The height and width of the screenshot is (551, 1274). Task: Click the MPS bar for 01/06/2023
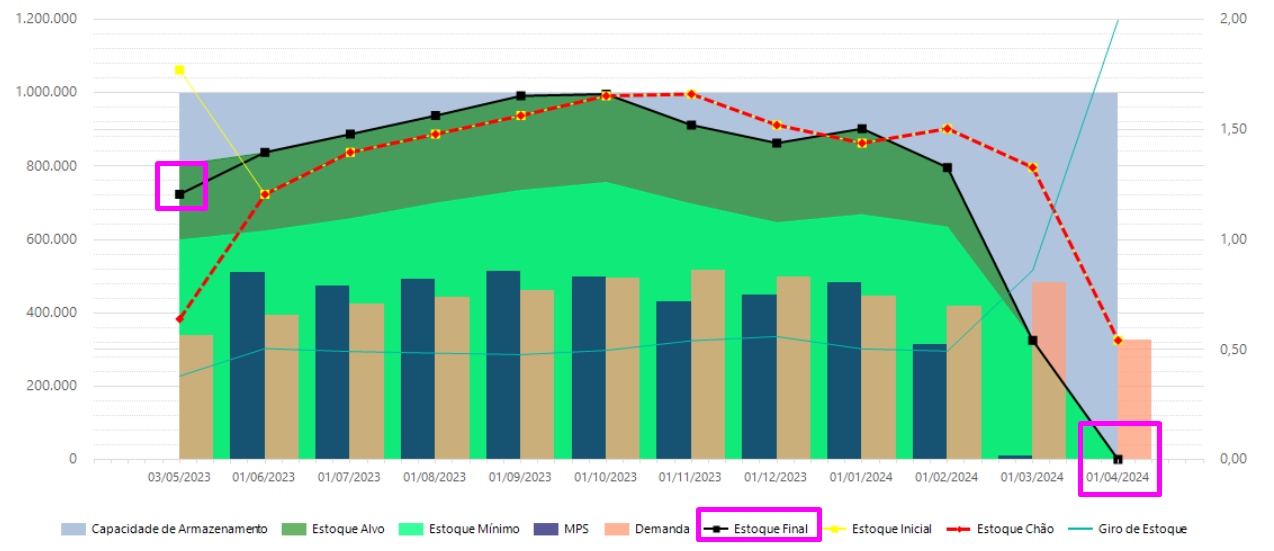[248, 366]
